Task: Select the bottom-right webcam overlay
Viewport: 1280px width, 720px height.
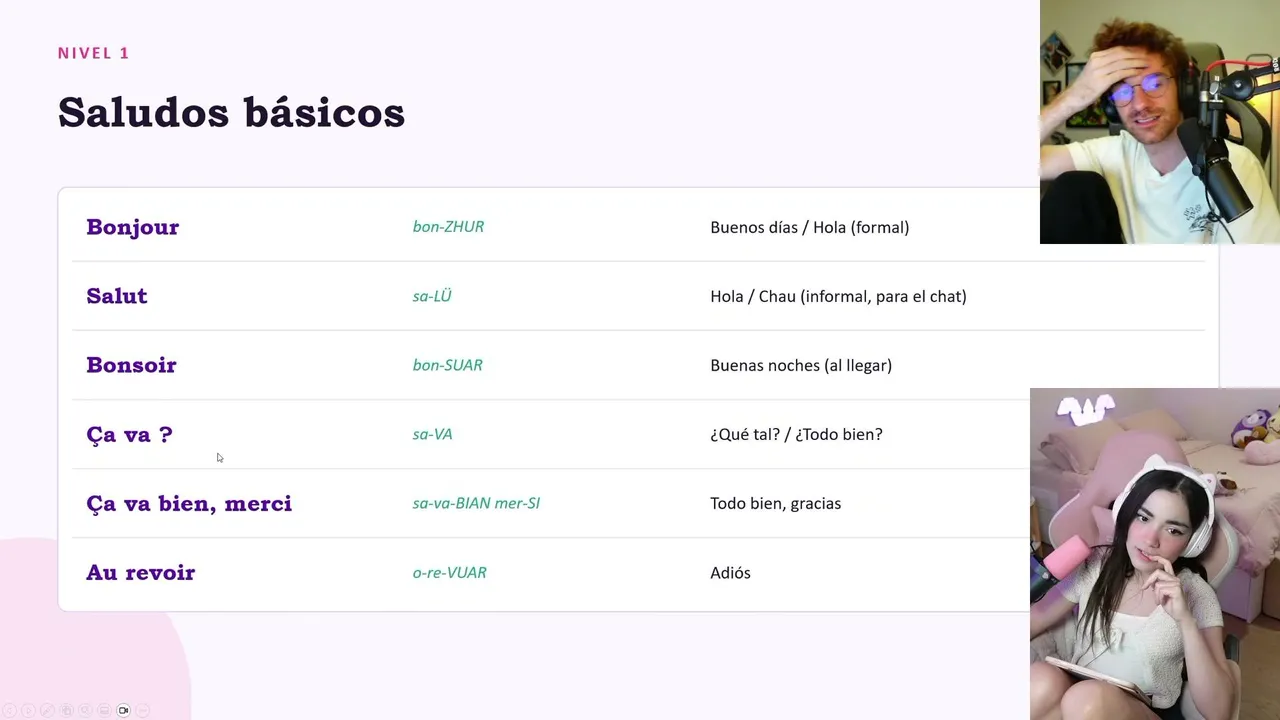Action: point(1155,554)
